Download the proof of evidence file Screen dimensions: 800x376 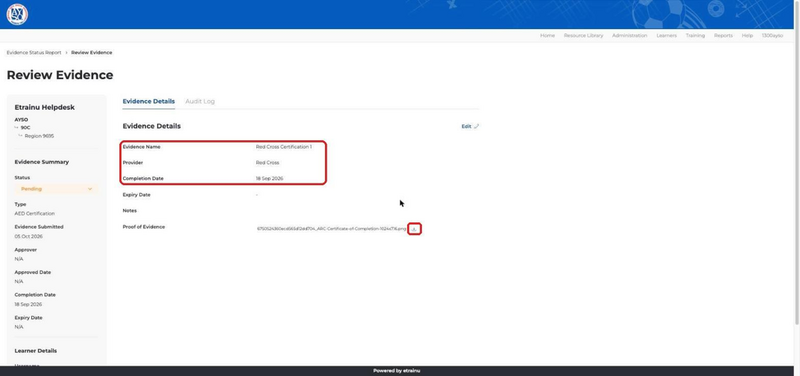coord(414,229)
